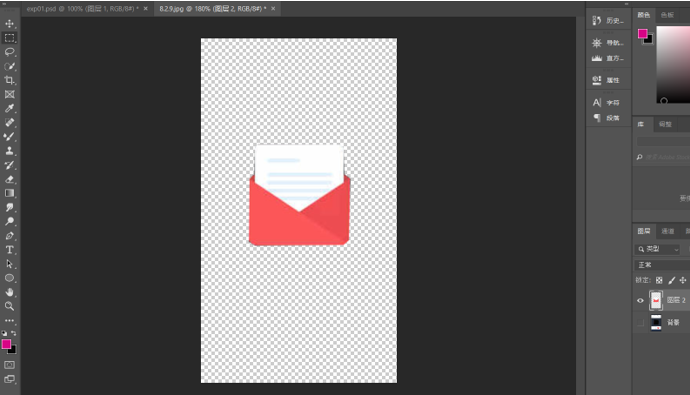Image resolution: width=690 pixels, height=395 pixels.
Task: Show the 背景 layer via its visibility box
Action: (x=640, y=322)
